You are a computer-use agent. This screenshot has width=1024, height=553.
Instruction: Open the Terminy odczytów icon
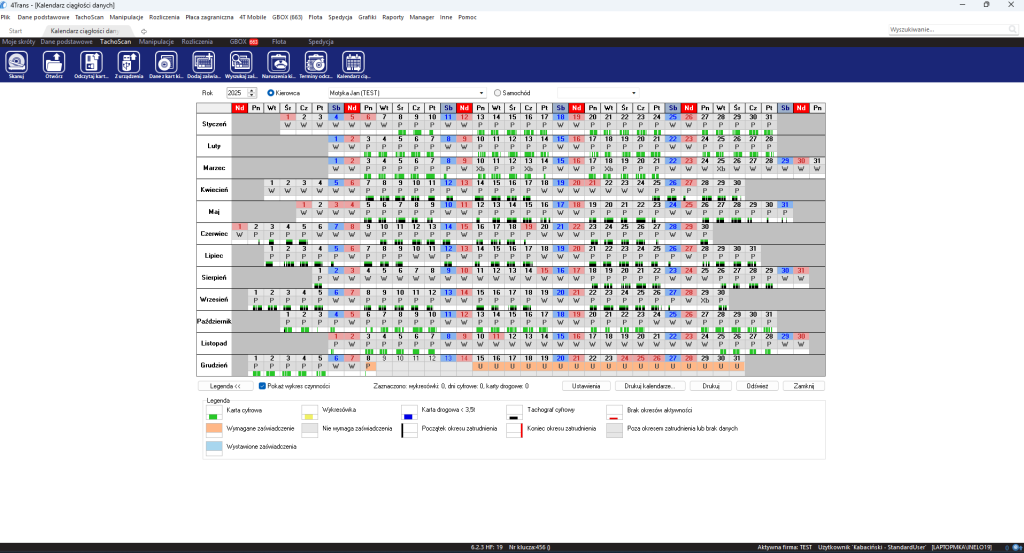(x=316, y=65)
